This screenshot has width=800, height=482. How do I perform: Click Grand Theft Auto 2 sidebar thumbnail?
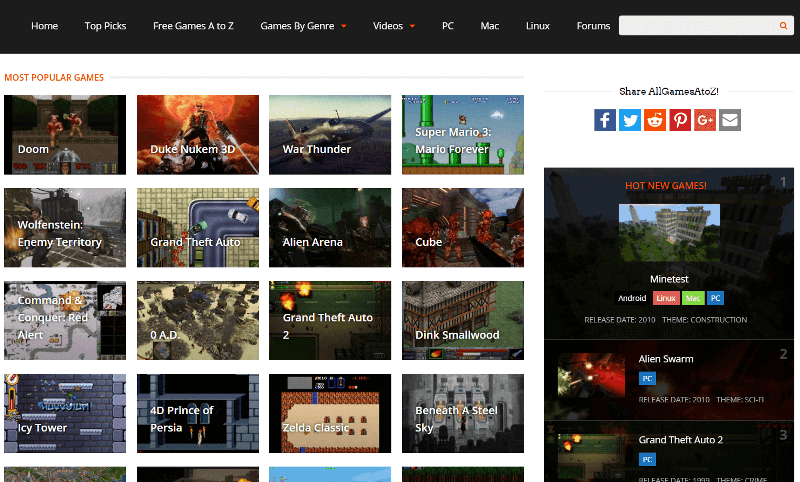click(591, 458)
